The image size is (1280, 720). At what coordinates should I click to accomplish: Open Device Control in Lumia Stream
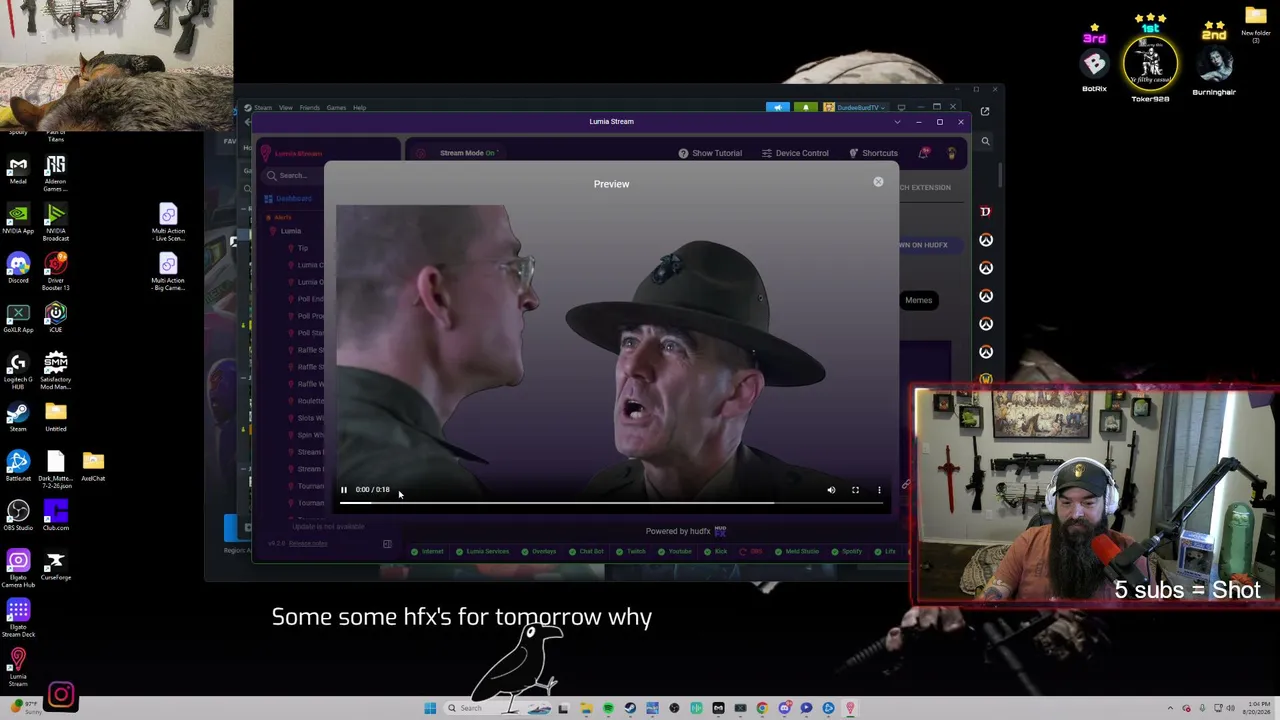795,153
